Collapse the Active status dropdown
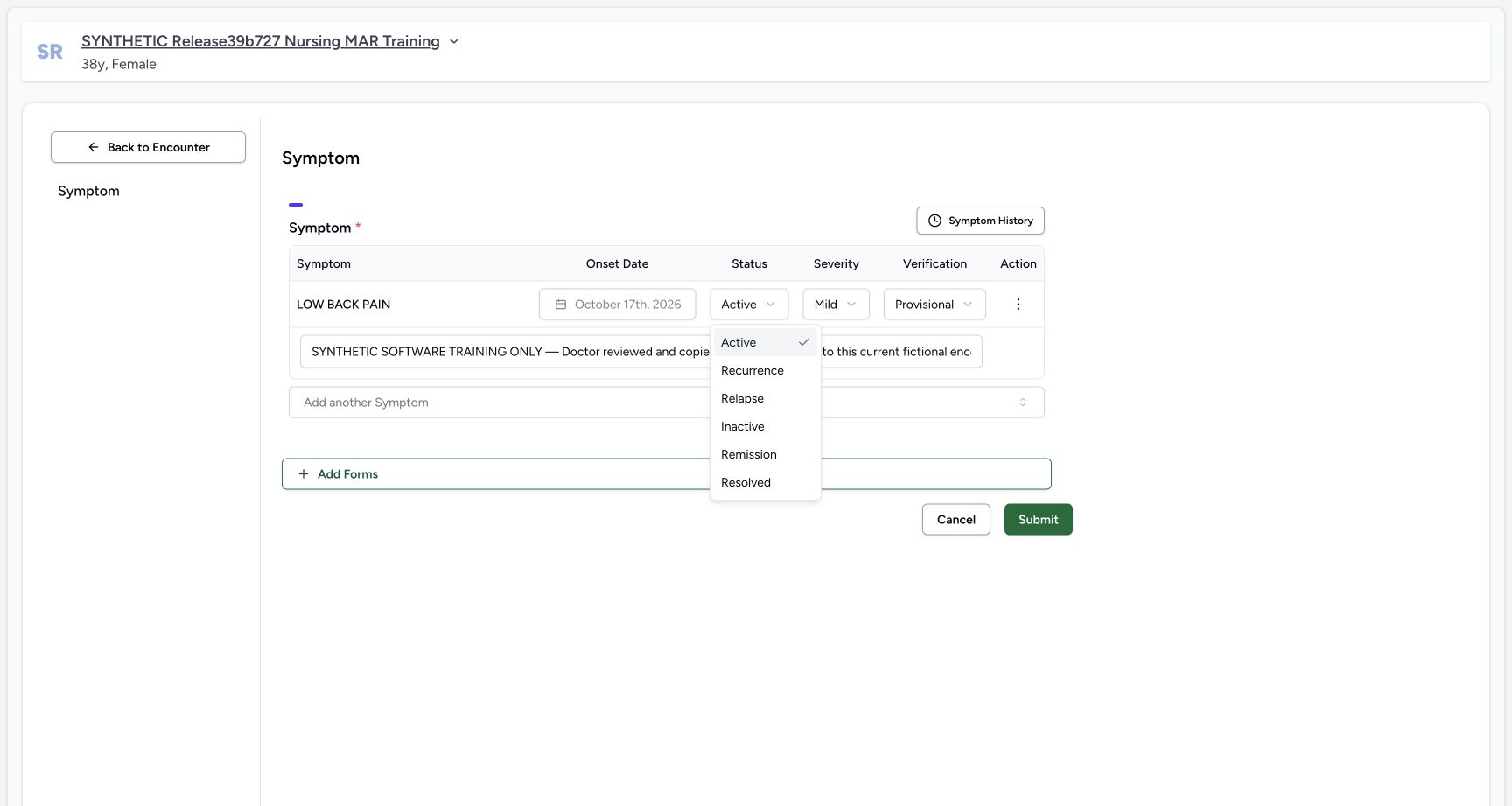The image size is (1512, 806). 749,305
